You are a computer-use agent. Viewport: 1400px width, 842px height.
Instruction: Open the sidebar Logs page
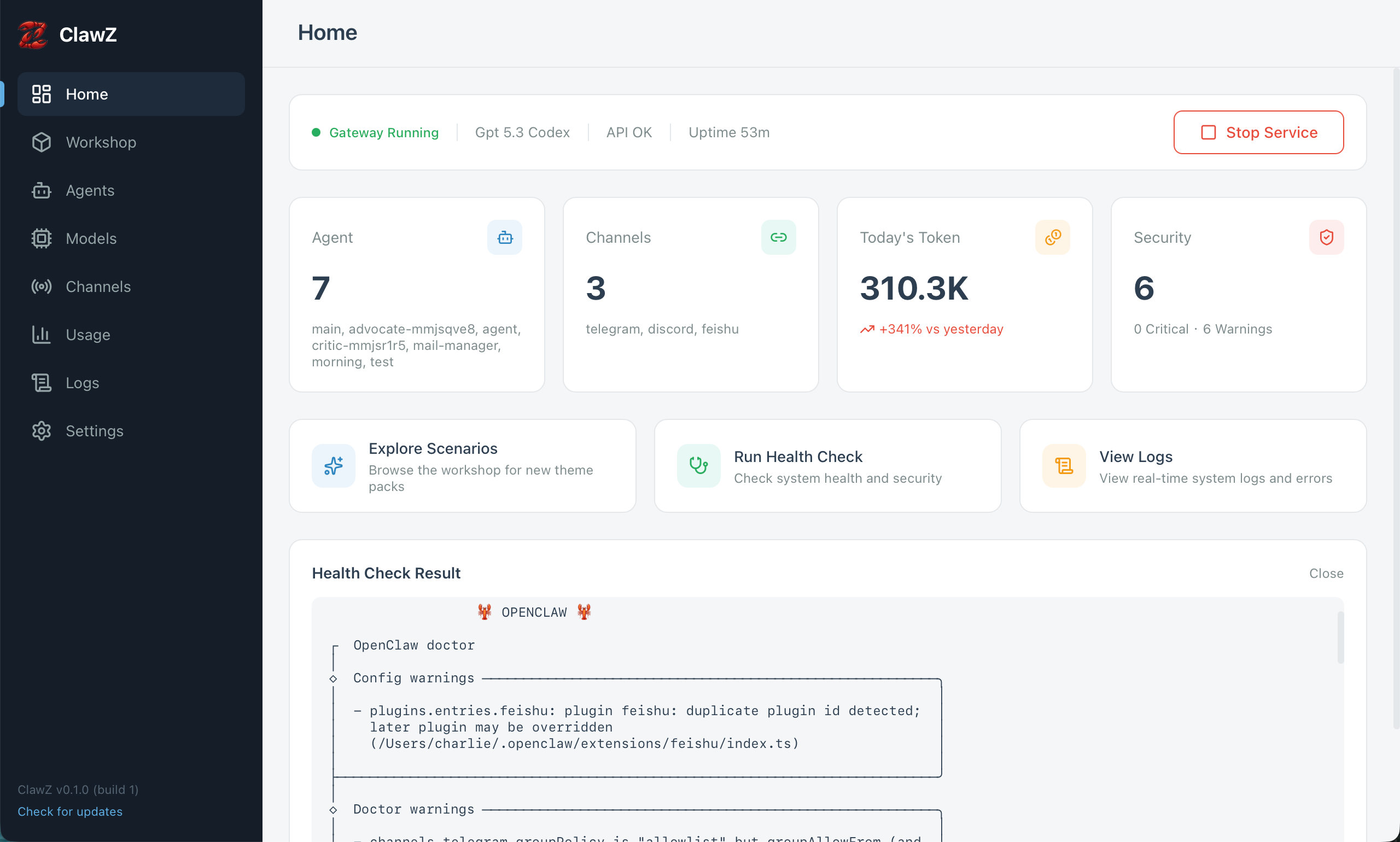tap(82, 383)
